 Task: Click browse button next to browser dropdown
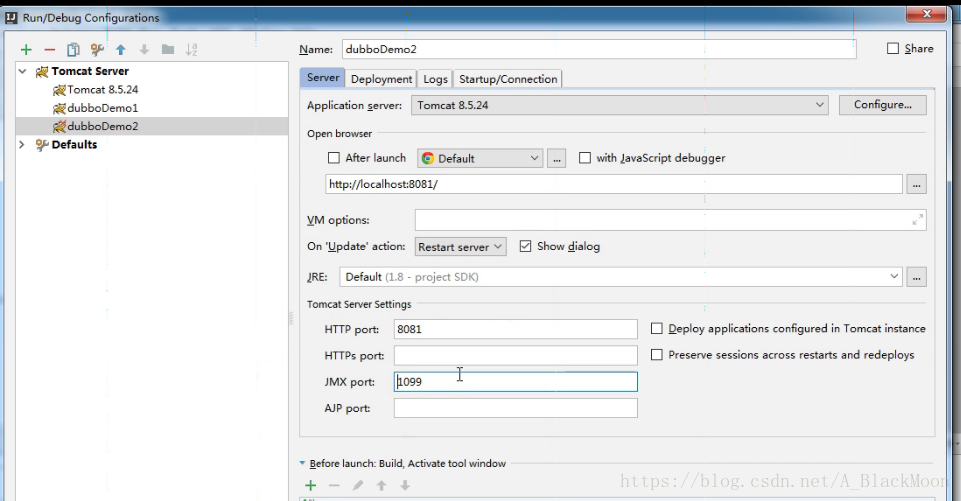[556, 158]
